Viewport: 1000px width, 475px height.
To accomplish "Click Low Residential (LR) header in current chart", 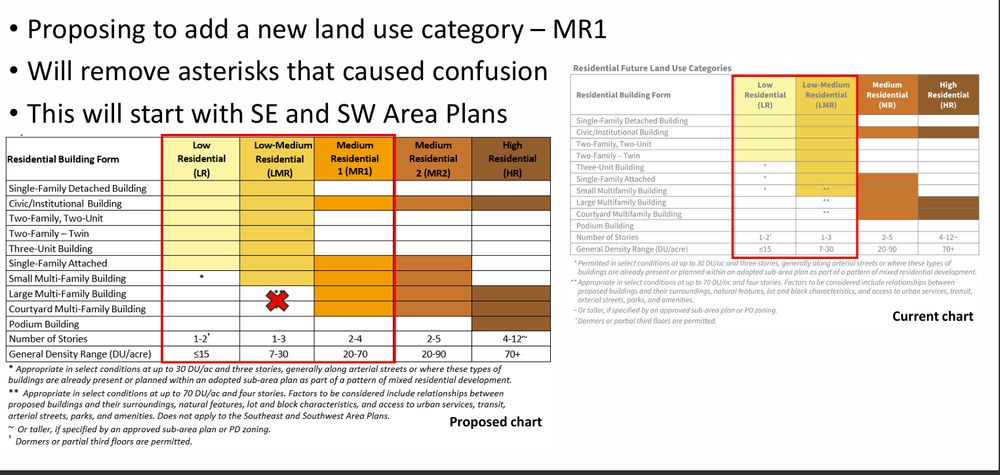I will click(764, 93).
